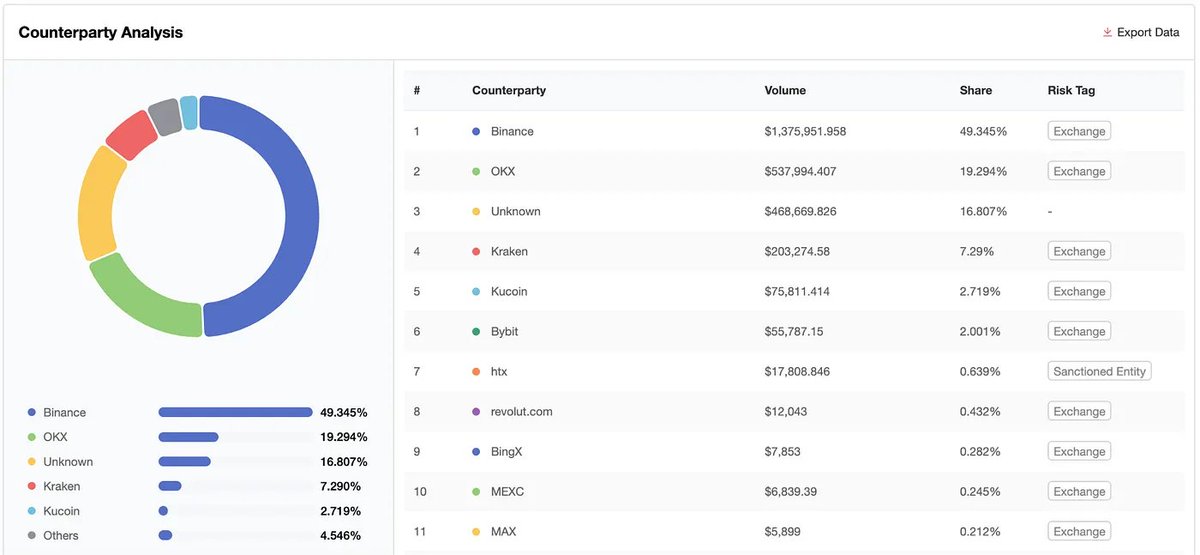Select MEXC counterparty name
Screen dimensions: 1200x555
(x=507, y=491)
